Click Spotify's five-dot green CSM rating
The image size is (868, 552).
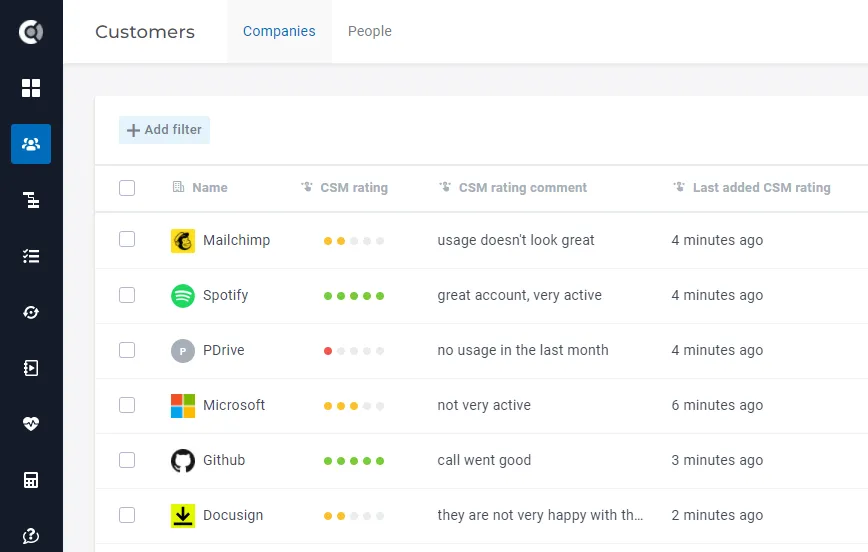[x=354, y=296]
